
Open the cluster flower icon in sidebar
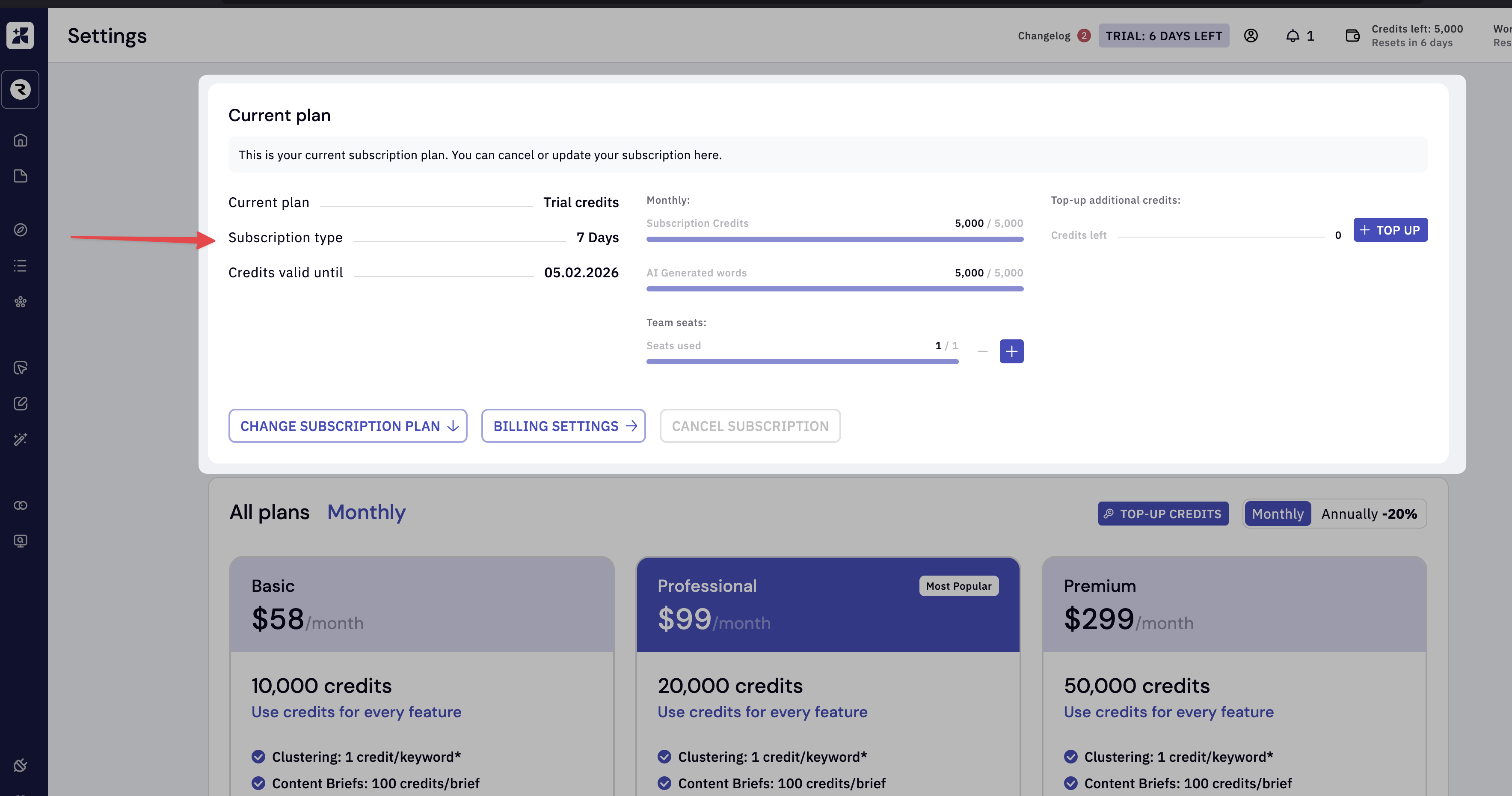click(21, 302)
